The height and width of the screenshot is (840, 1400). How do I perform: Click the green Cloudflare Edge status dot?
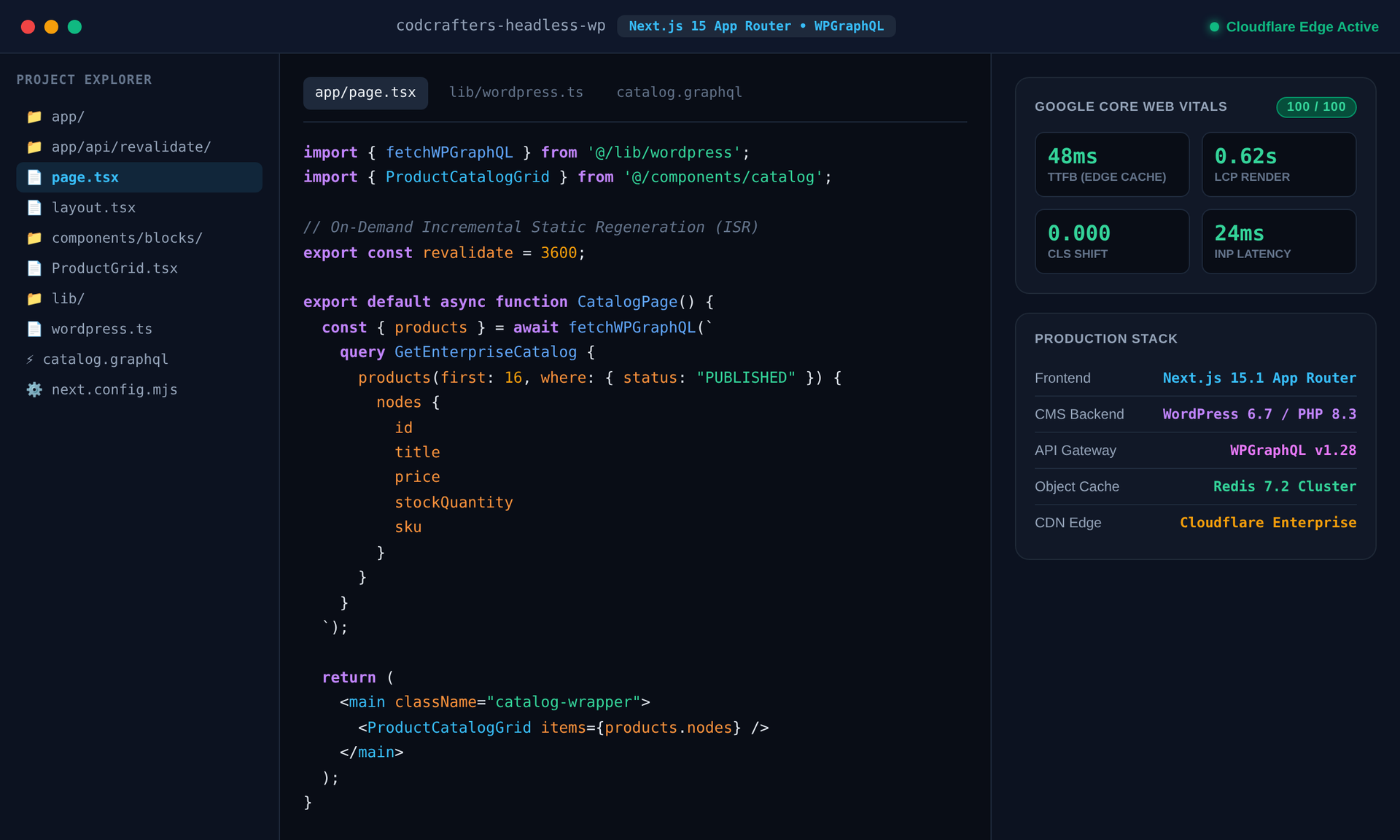pyautogui.click(x=1214, y=27)
